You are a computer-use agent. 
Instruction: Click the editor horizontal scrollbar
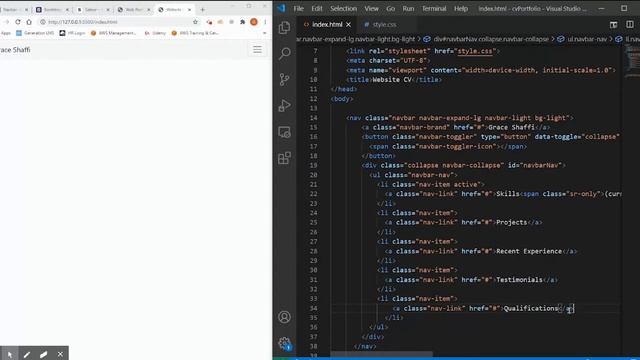pyautogui.click(x=382, y=353)
